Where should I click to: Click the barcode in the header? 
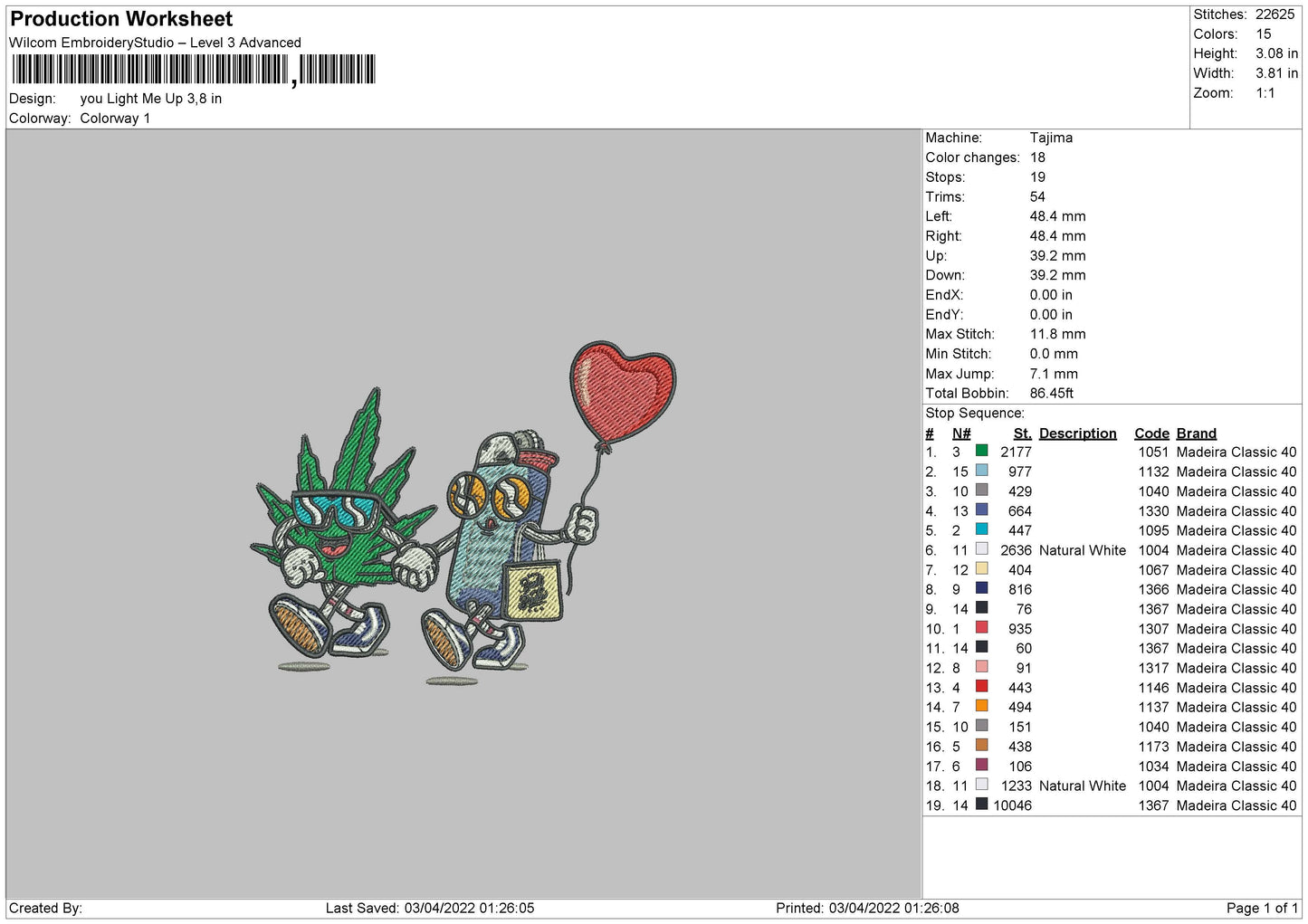pyautogui.click(x=194, y=70)
